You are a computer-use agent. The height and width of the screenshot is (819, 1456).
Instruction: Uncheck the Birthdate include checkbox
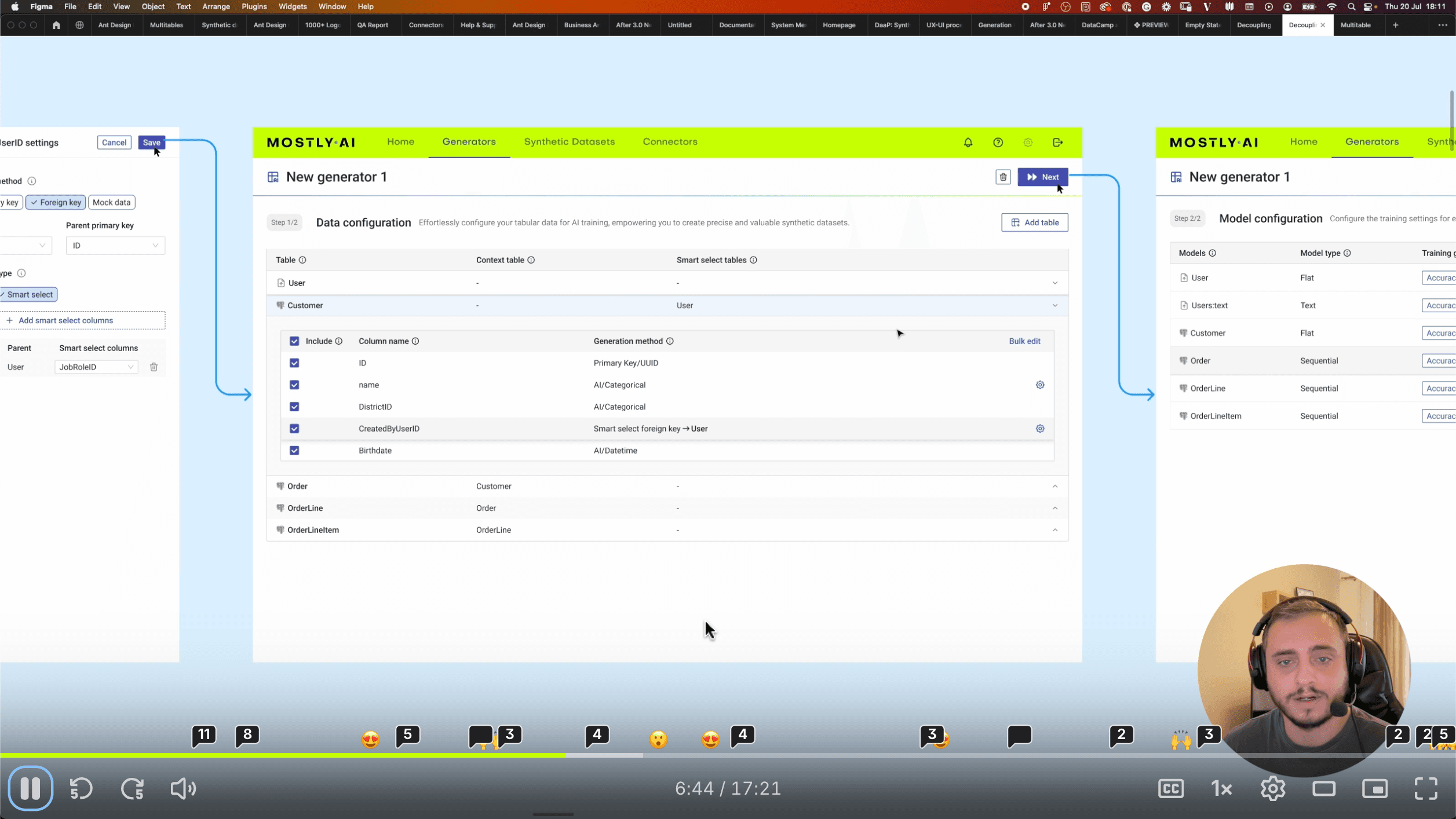coord(294,451)
